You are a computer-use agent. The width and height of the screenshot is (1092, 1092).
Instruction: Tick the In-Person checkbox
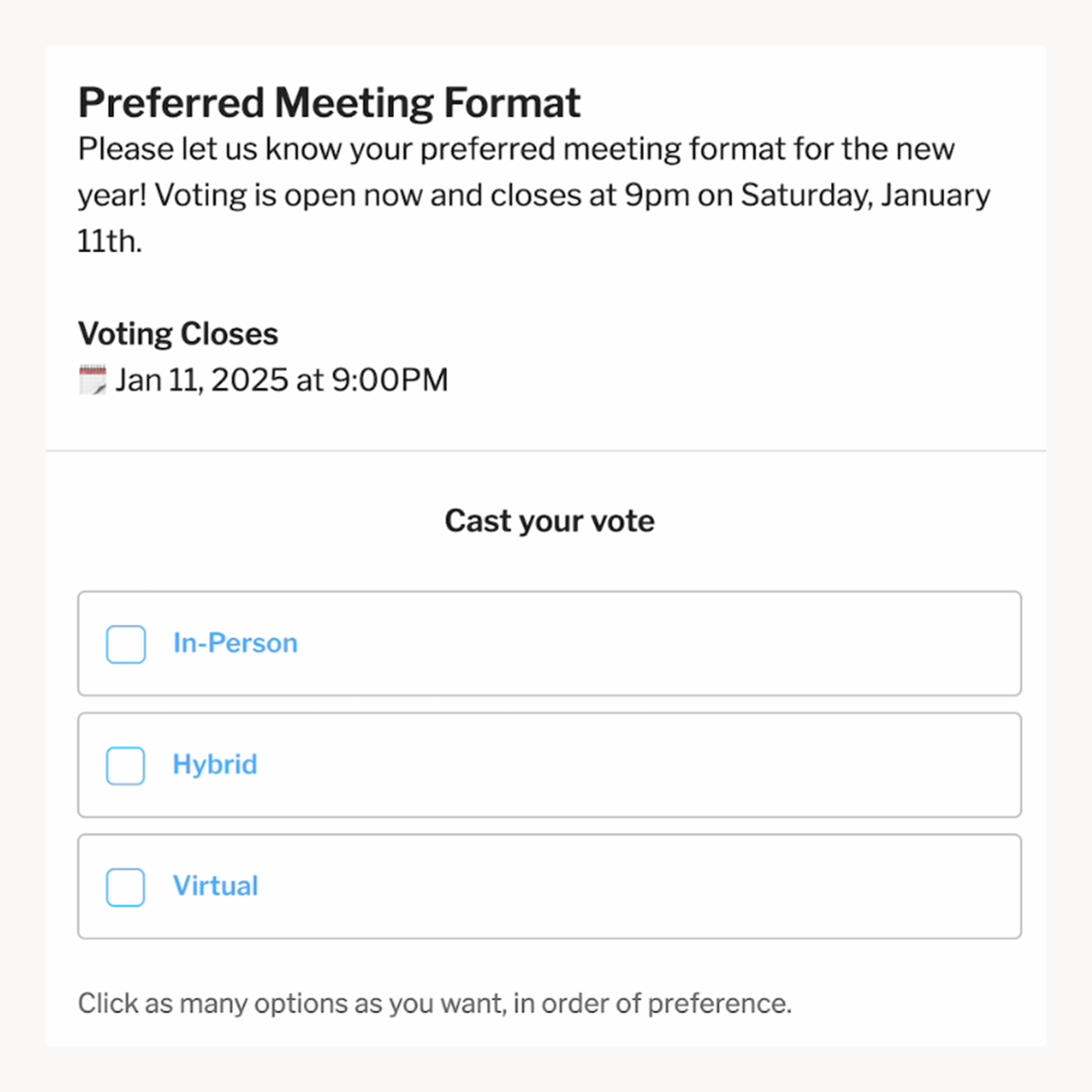pos(126,644)
